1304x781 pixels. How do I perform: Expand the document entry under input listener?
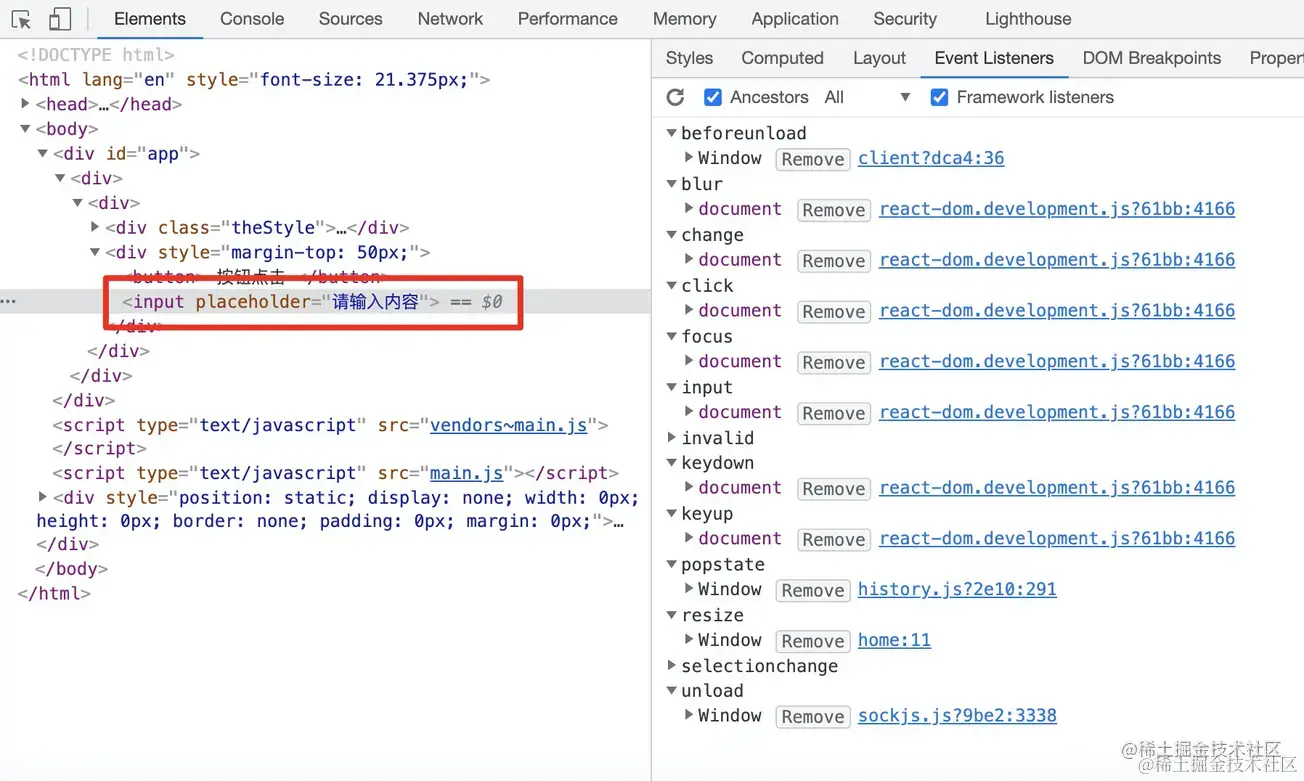[690, 412]
